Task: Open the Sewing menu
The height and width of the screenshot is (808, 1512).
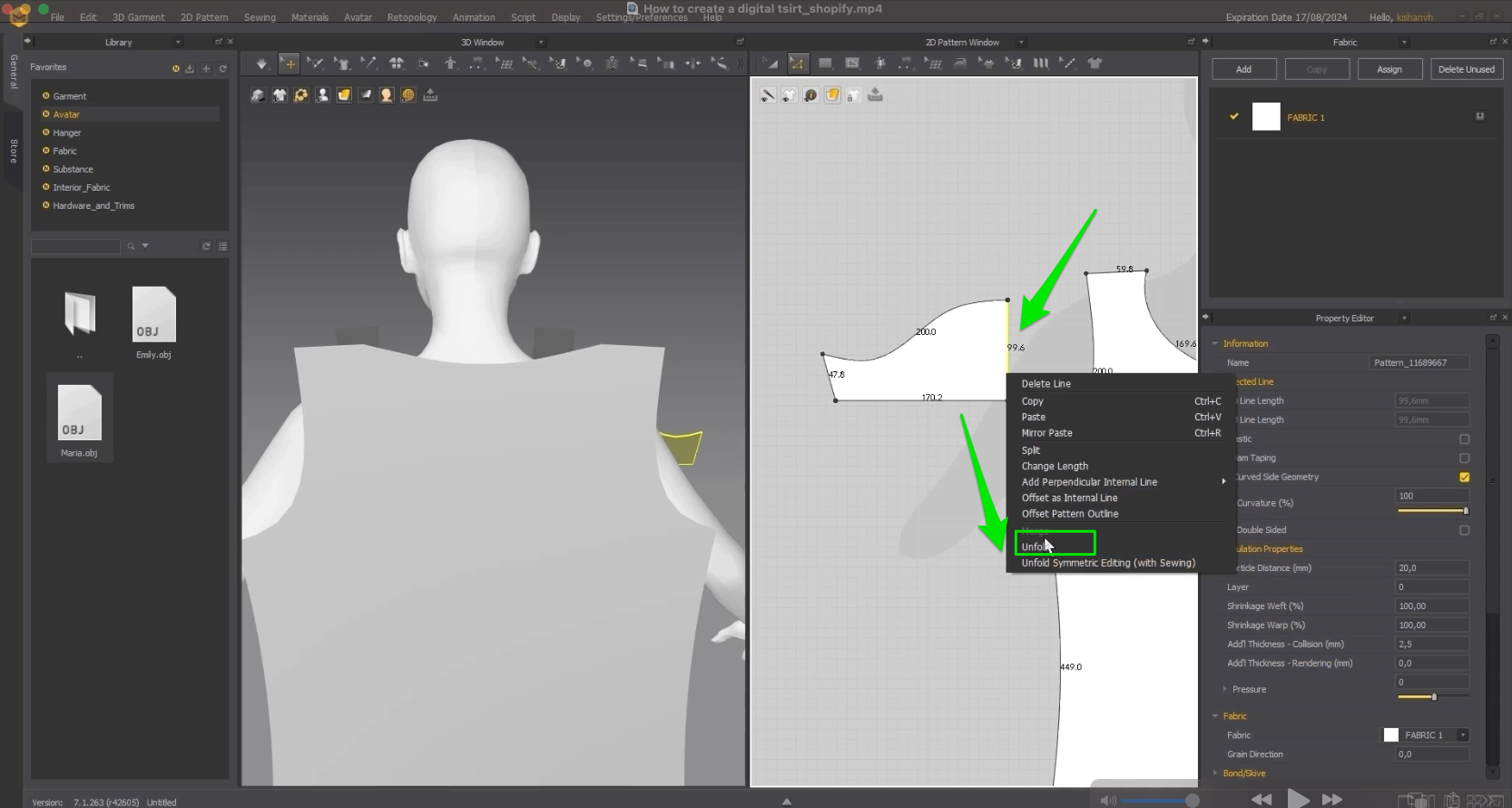Action: [260, 17]
